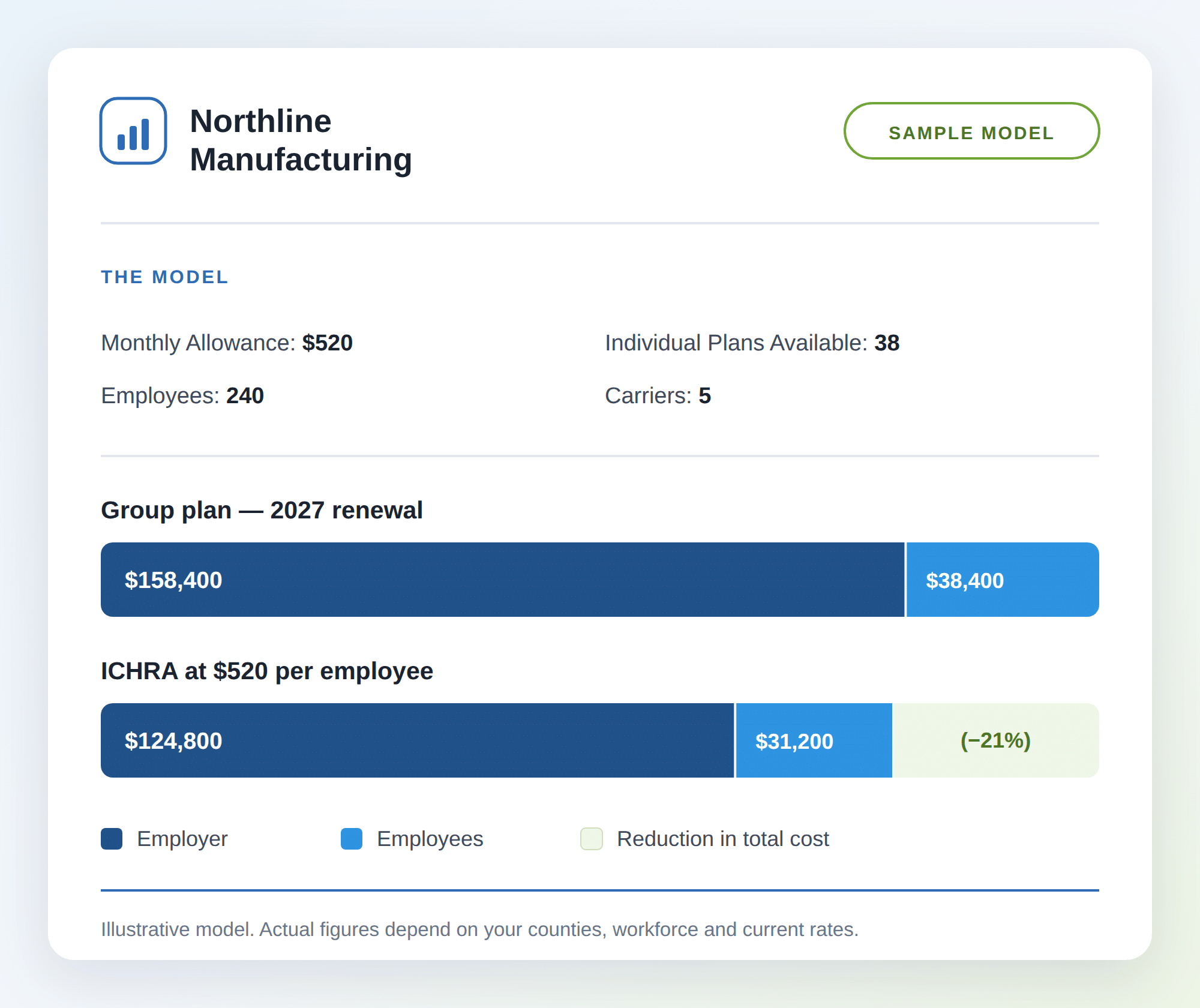
Task: Click the (−21%) reduction segment
Action: pyautogui.click(x=995, y=740)
